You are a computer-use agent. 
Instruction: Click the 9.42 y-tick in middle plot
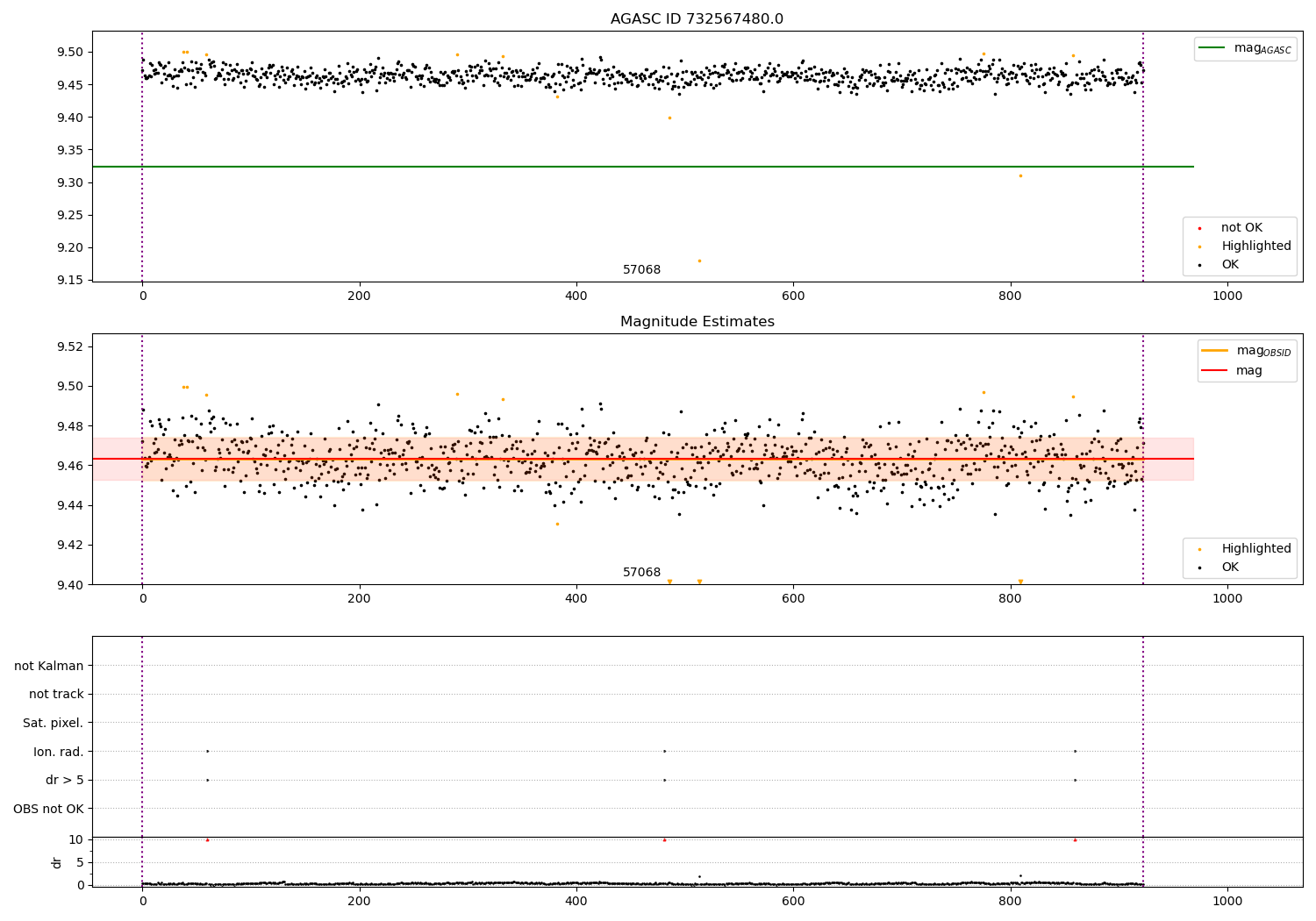coord(70,545)
